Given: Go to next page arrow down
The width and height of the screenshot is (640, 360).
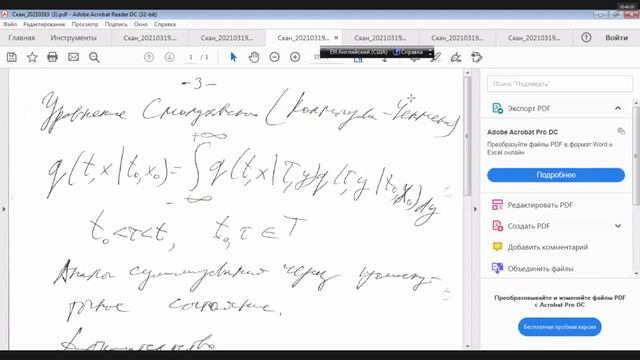Looking at the screenshot, I should (169, 57).
